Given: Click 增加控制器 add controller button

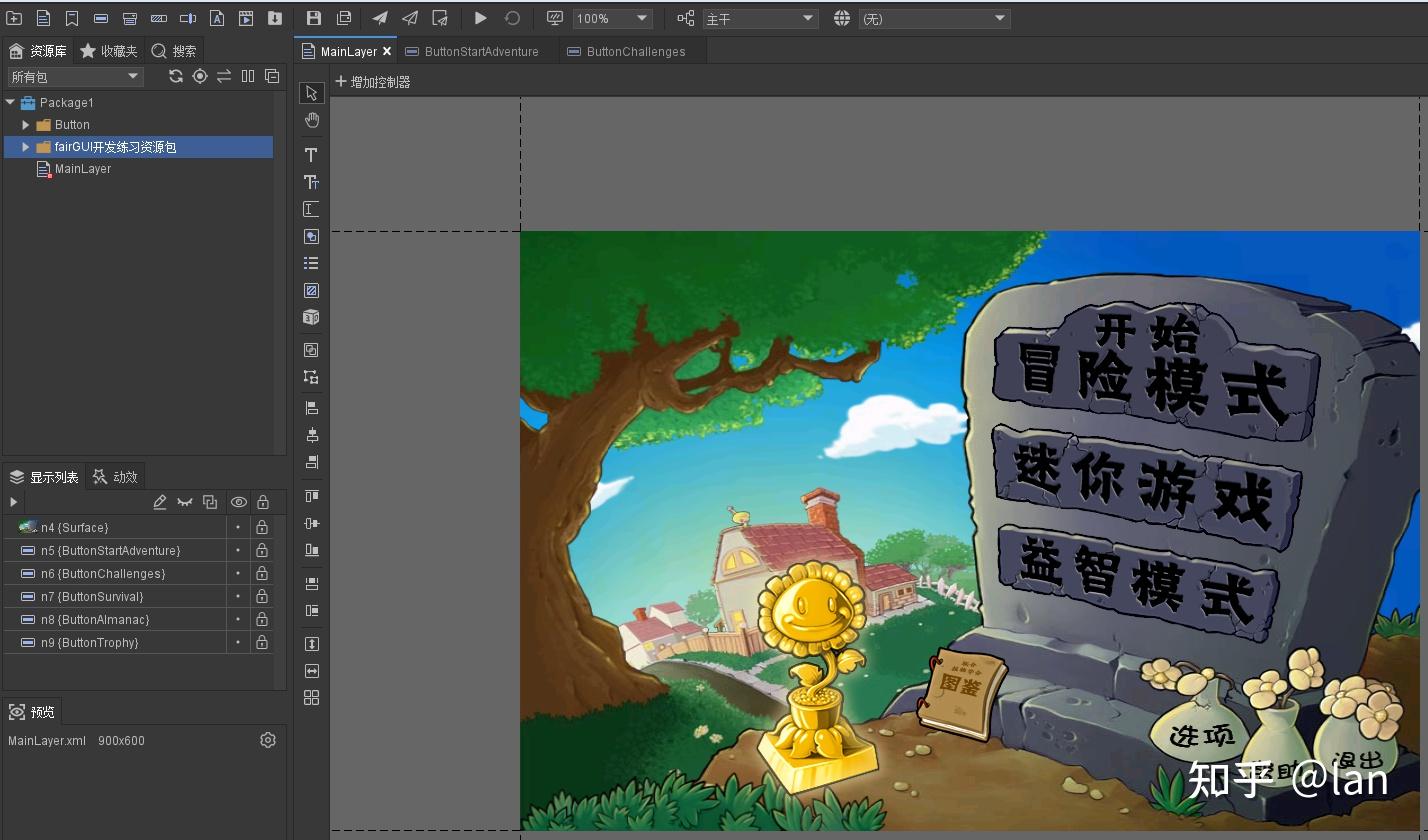Looking at the screenshot, I should click(x=372, y=82).
